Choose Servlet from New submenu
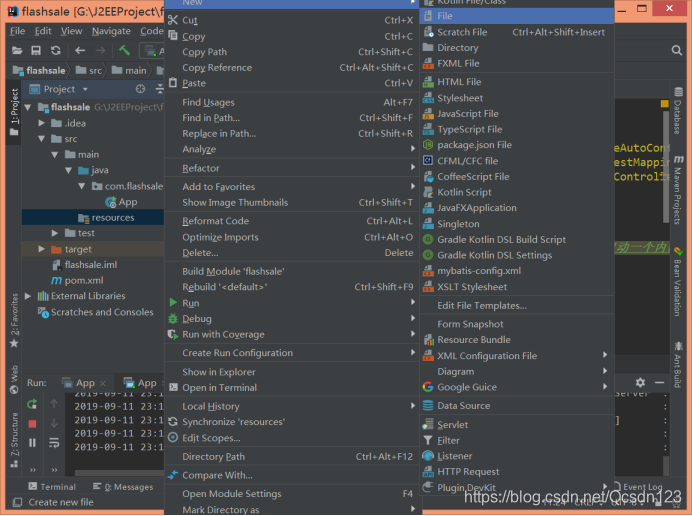The image size is (692, 516). pos(517,425)
